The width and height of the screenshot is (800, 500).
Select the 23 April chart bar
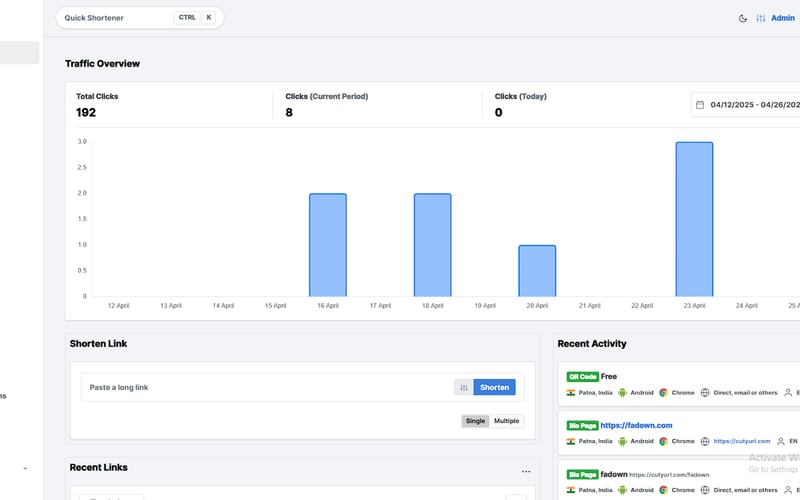(694, 219)
